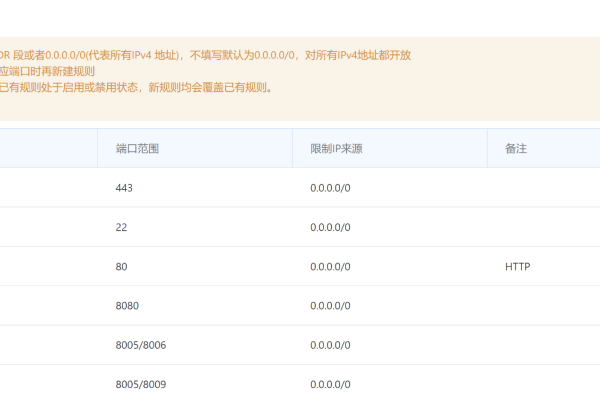Click the notice line about 新规则均会覆盖已有规则
Viewport: 600px width, 400px height.
[136, 88]
